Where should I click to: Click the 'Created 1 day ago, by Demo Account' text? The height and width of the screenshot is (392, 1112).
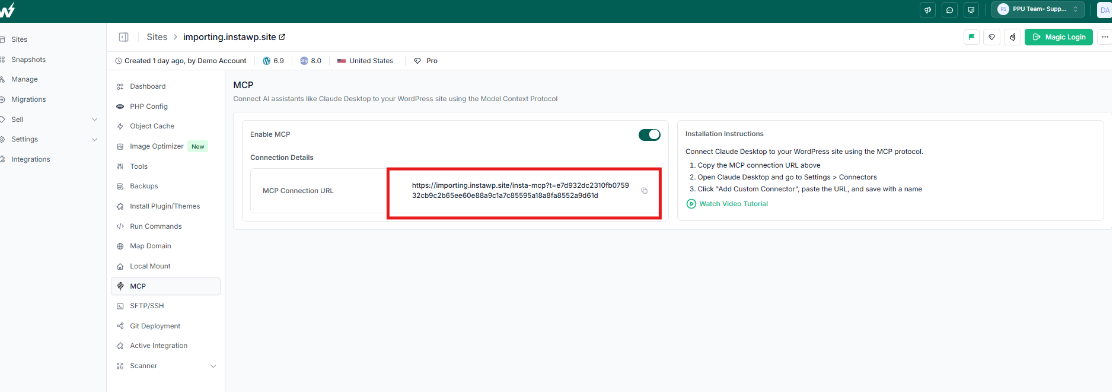click(185, 61)
